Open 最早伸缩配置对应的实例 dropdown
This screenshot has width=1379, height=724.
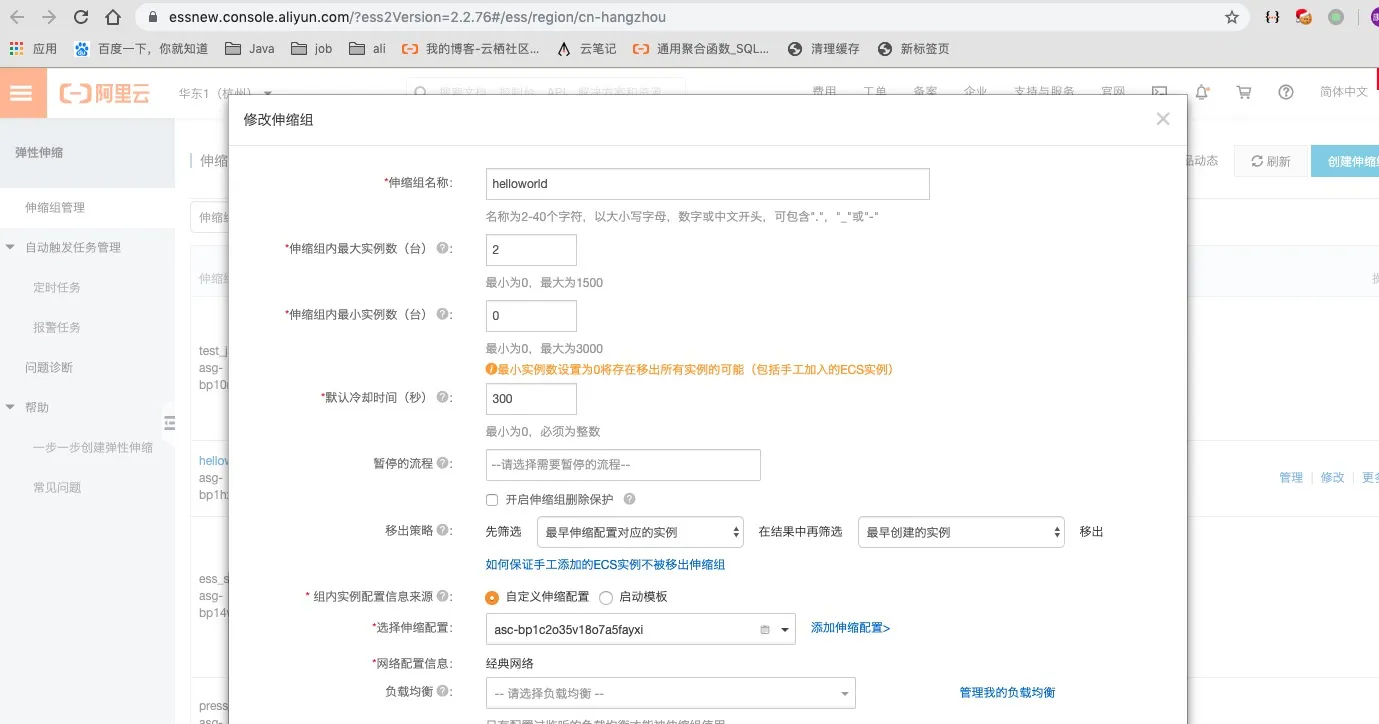(x=640, y=532)
